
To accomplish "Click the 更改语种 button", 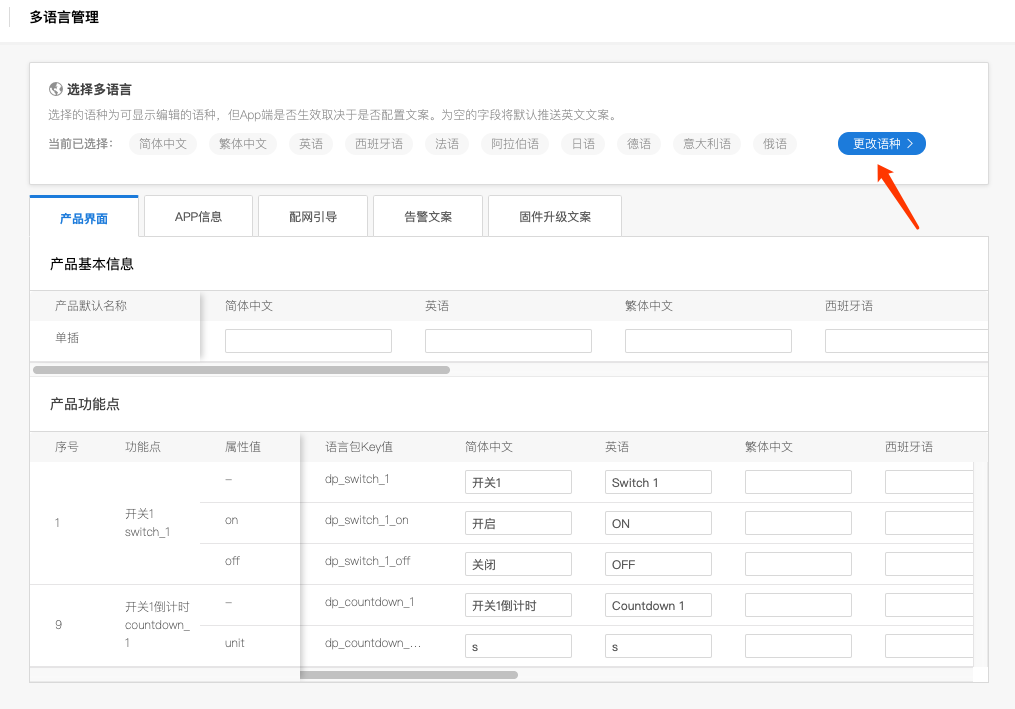I will pos(882,144).
